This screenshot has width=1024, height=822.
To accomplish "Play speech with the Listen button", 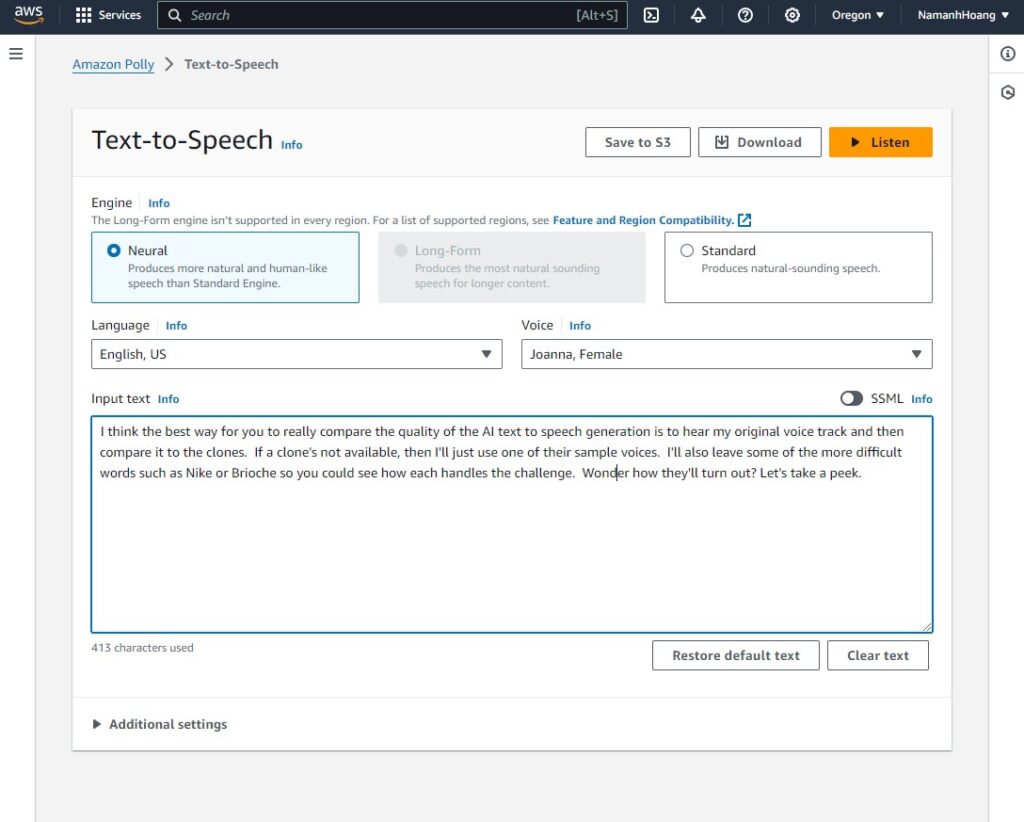I will pyautogui.click(x=880, y=142).
